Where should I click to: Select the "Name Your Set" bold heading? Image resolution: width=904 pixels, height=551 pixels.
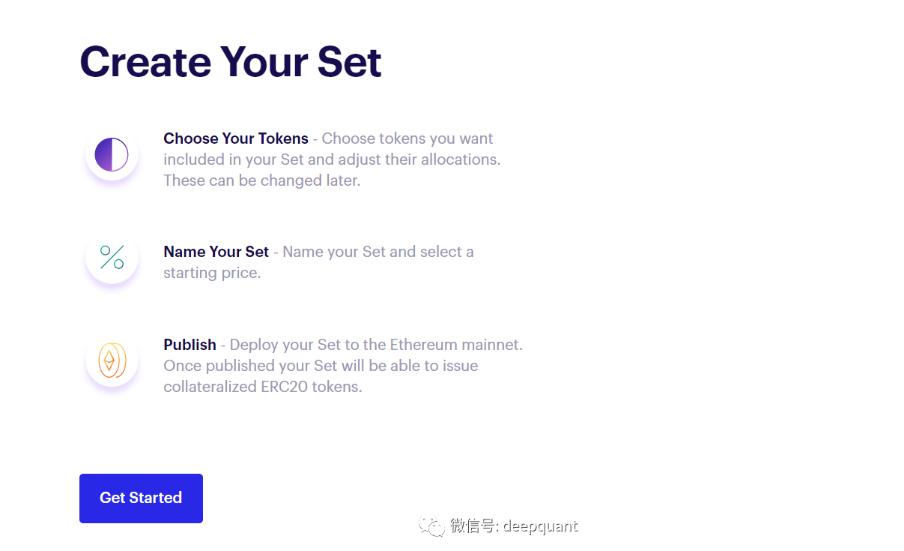(216, 252)
